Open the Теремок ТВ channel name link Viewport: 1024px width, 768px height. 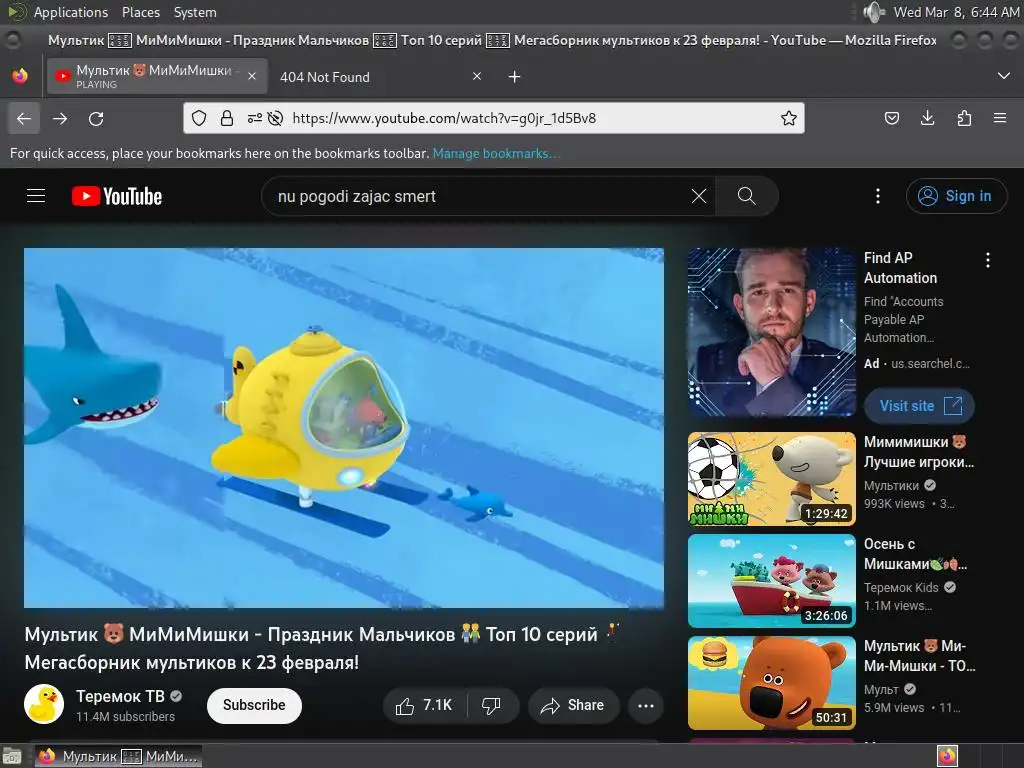pos(120,696)
